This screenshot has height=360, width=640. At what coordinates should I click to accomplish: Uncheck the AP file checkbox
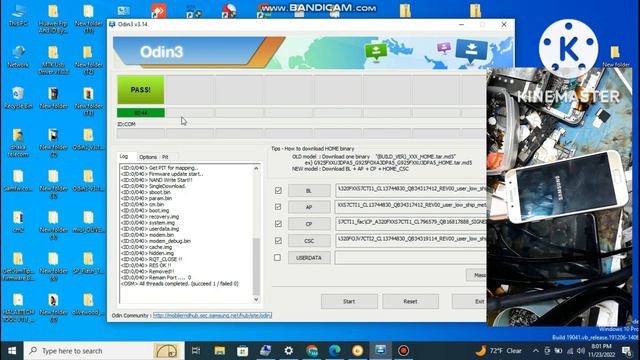pos(278,207)
